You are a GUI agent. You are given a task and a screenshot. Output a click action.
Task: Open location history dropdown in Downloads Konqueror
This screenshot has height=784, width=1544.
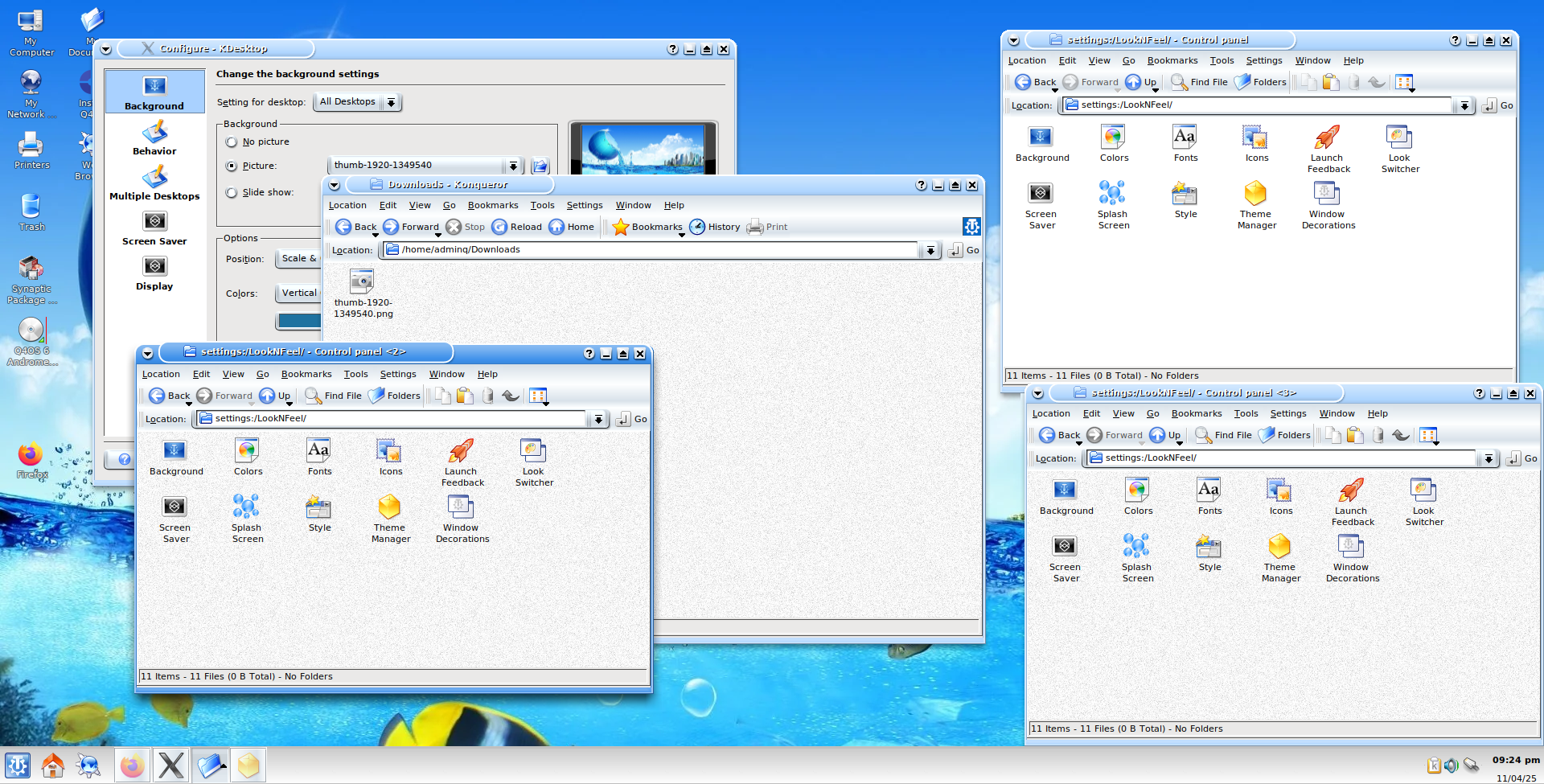[x=930, y=250]
